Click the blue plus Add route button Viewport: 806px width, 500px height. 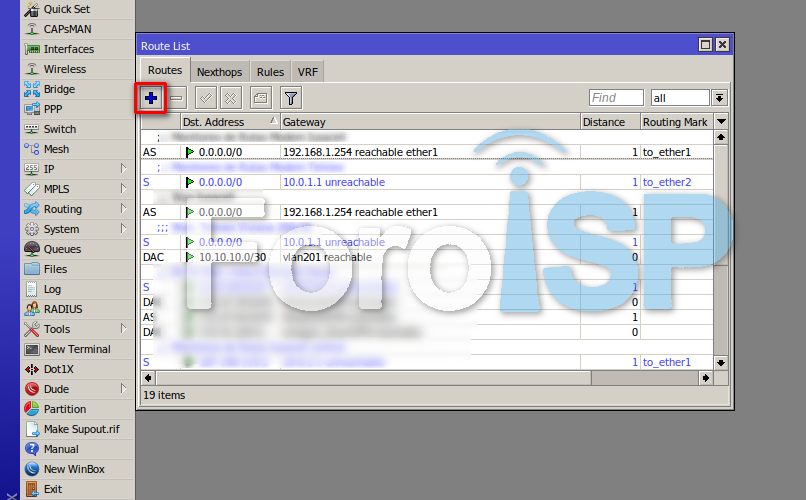click(151, 98)
